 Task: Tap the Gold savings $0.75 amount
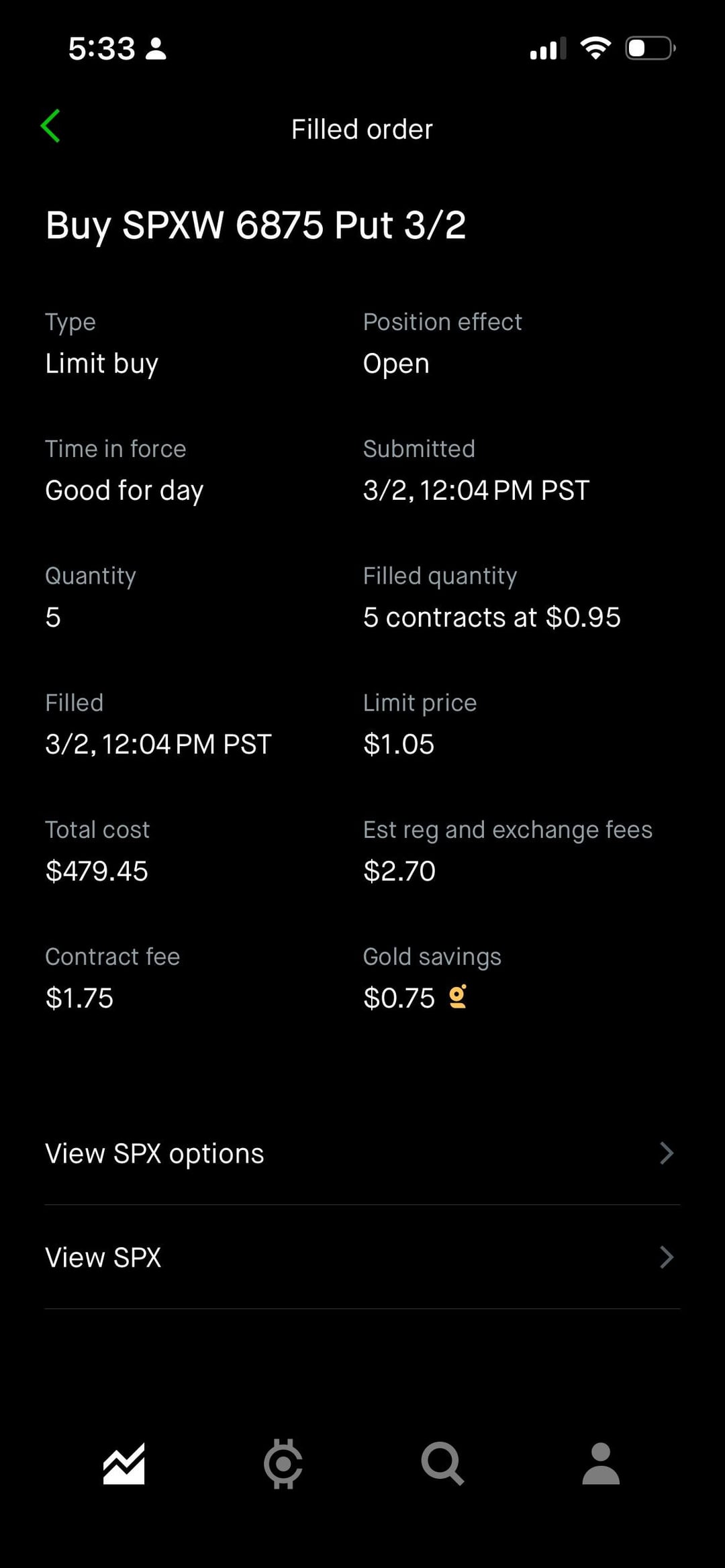pyautogui.click(x=399, y=998)
